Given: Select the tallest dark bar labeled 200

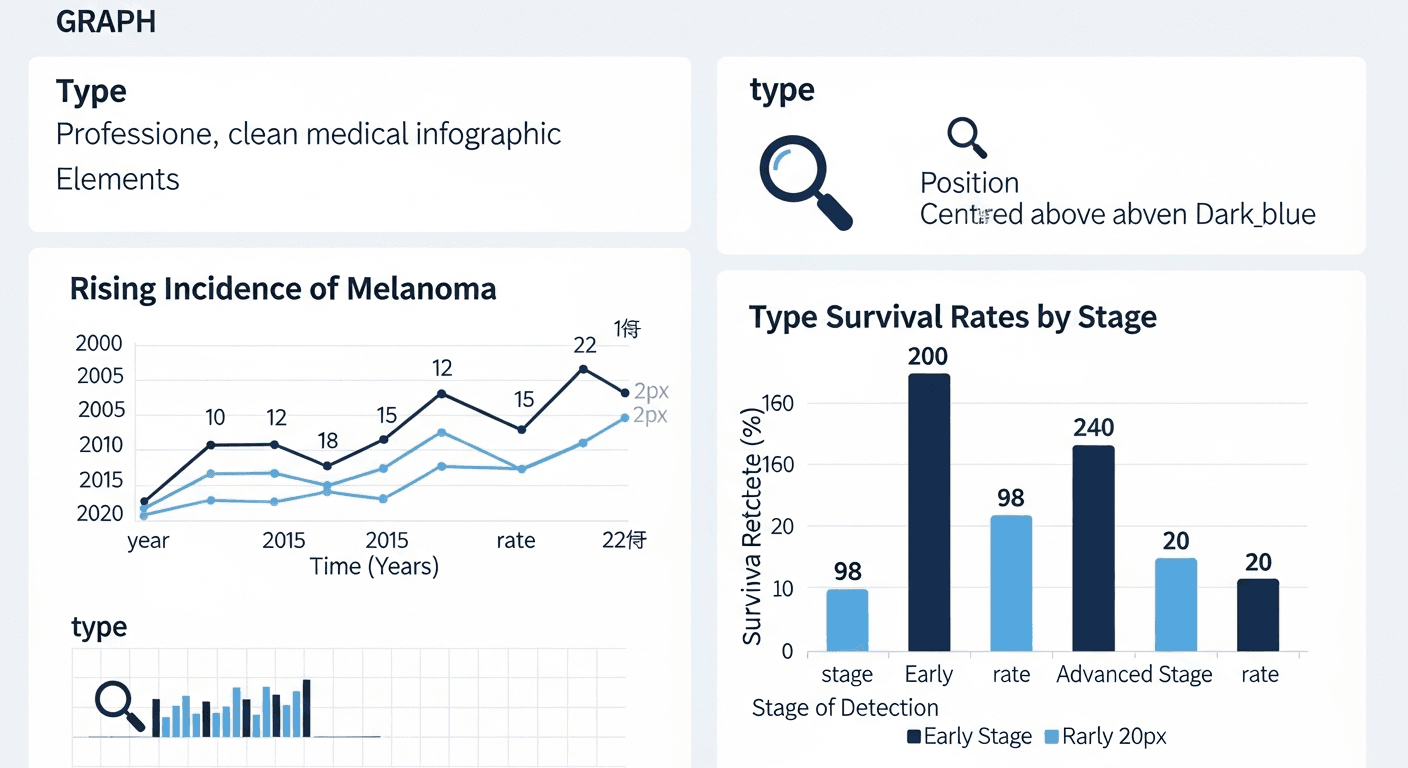Looking at the screenshot, I should (x=928, y=512).
